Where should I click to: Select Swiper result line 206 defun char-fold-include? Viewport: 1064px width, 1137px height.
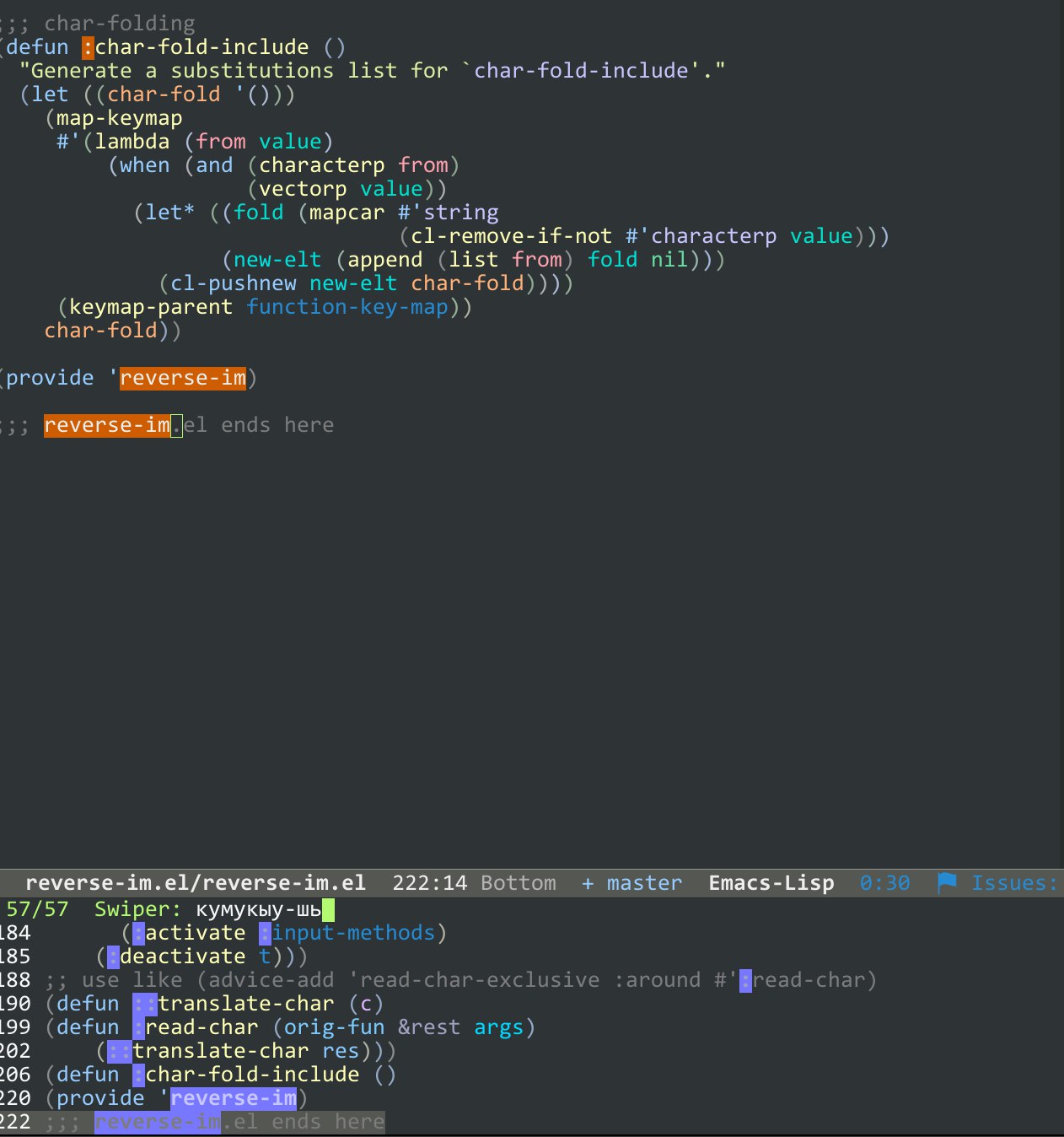point(532,1075)
